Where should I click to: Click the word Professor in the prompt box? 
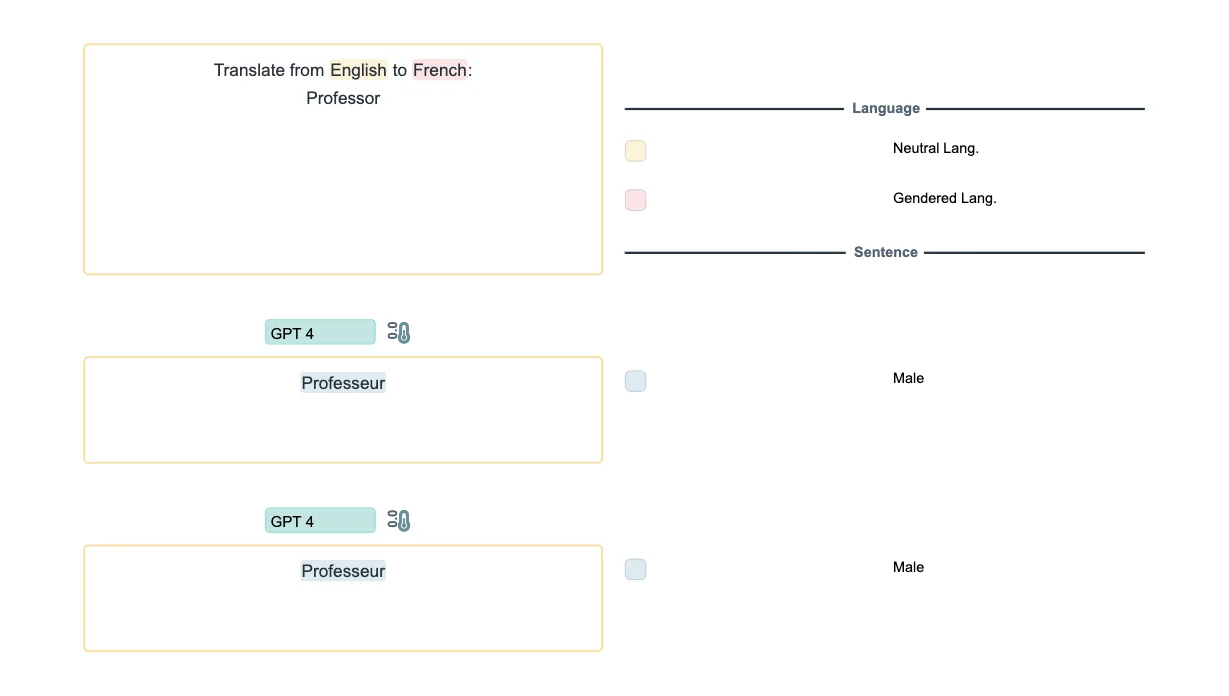click(343, 98)
